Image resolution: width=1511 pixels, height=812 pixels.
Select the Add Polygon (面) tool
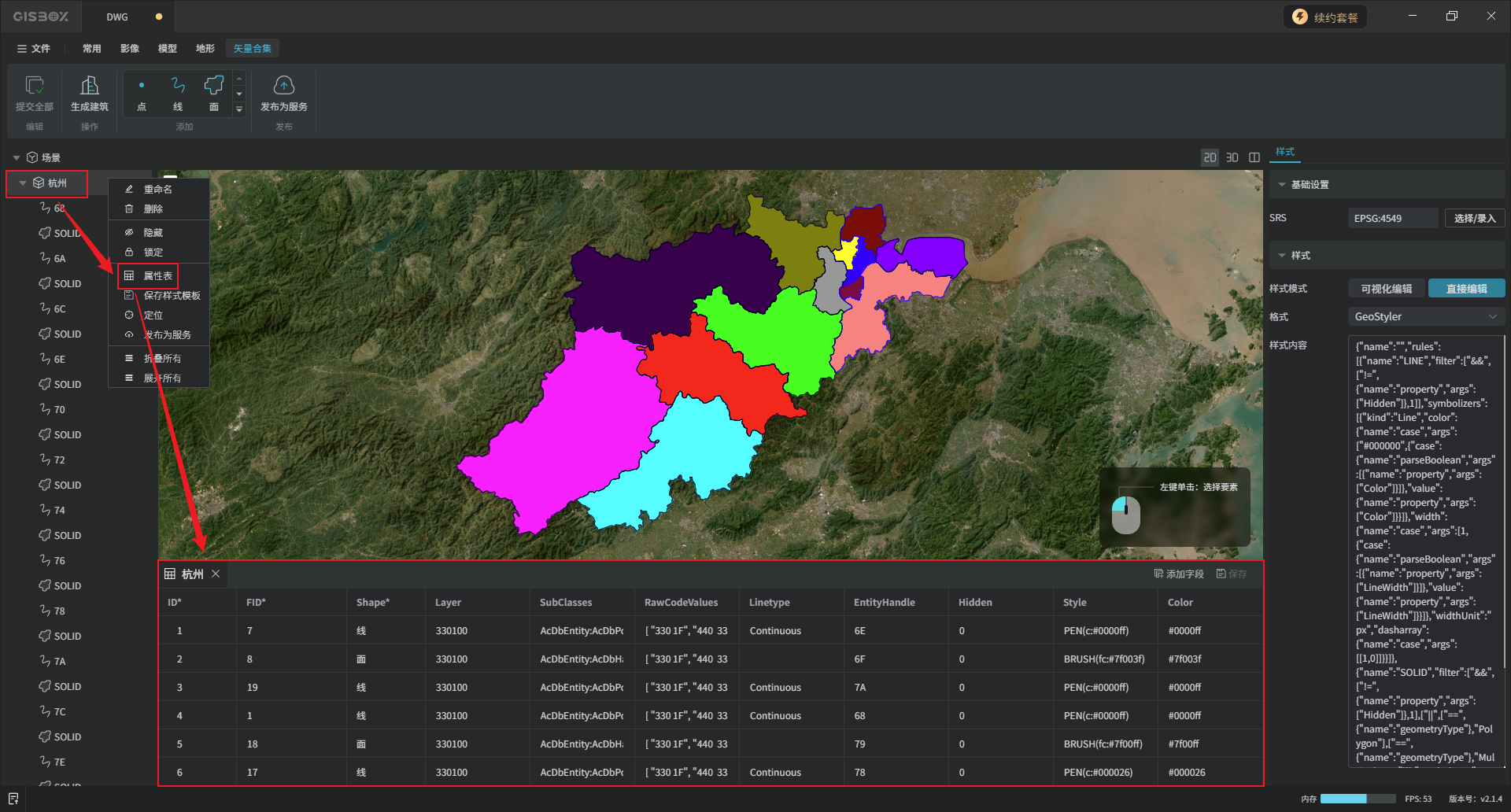213,86
